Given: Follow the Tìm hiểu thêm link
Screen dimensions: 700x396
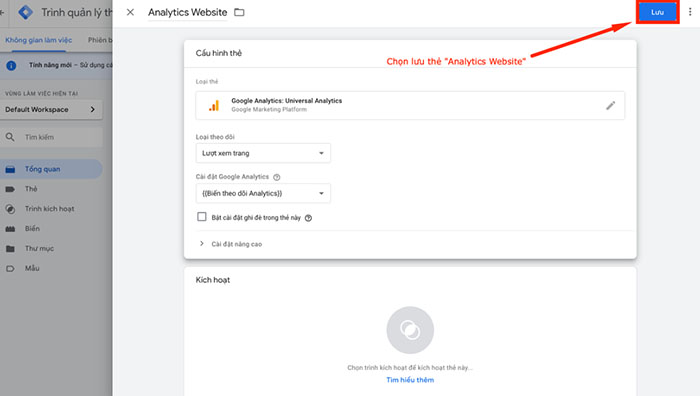Looking at the screenshot, I should (x=410, y=380).
